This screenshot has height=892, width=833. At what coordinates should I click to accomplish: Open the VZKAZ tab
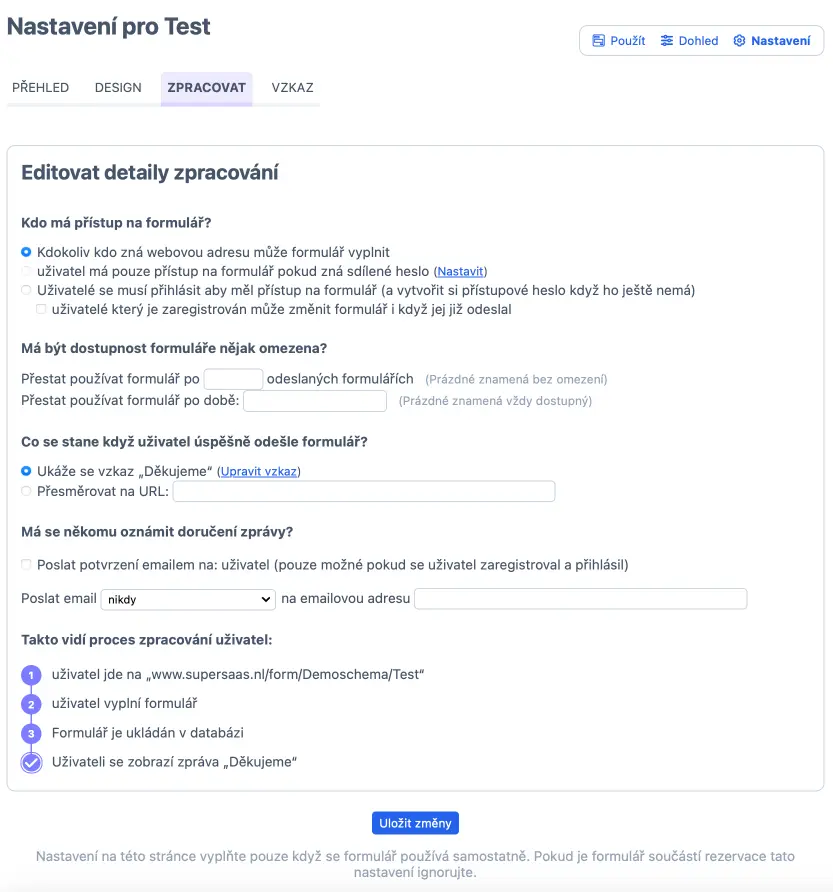[292, 88]
